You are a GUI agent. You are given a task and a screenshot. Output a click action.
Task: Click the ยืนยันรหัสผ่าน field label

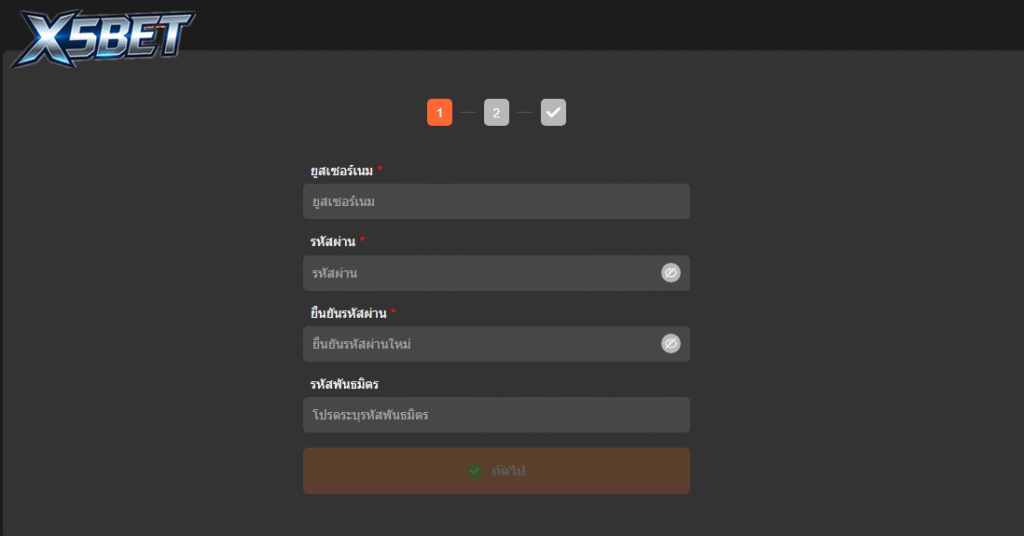348,313
